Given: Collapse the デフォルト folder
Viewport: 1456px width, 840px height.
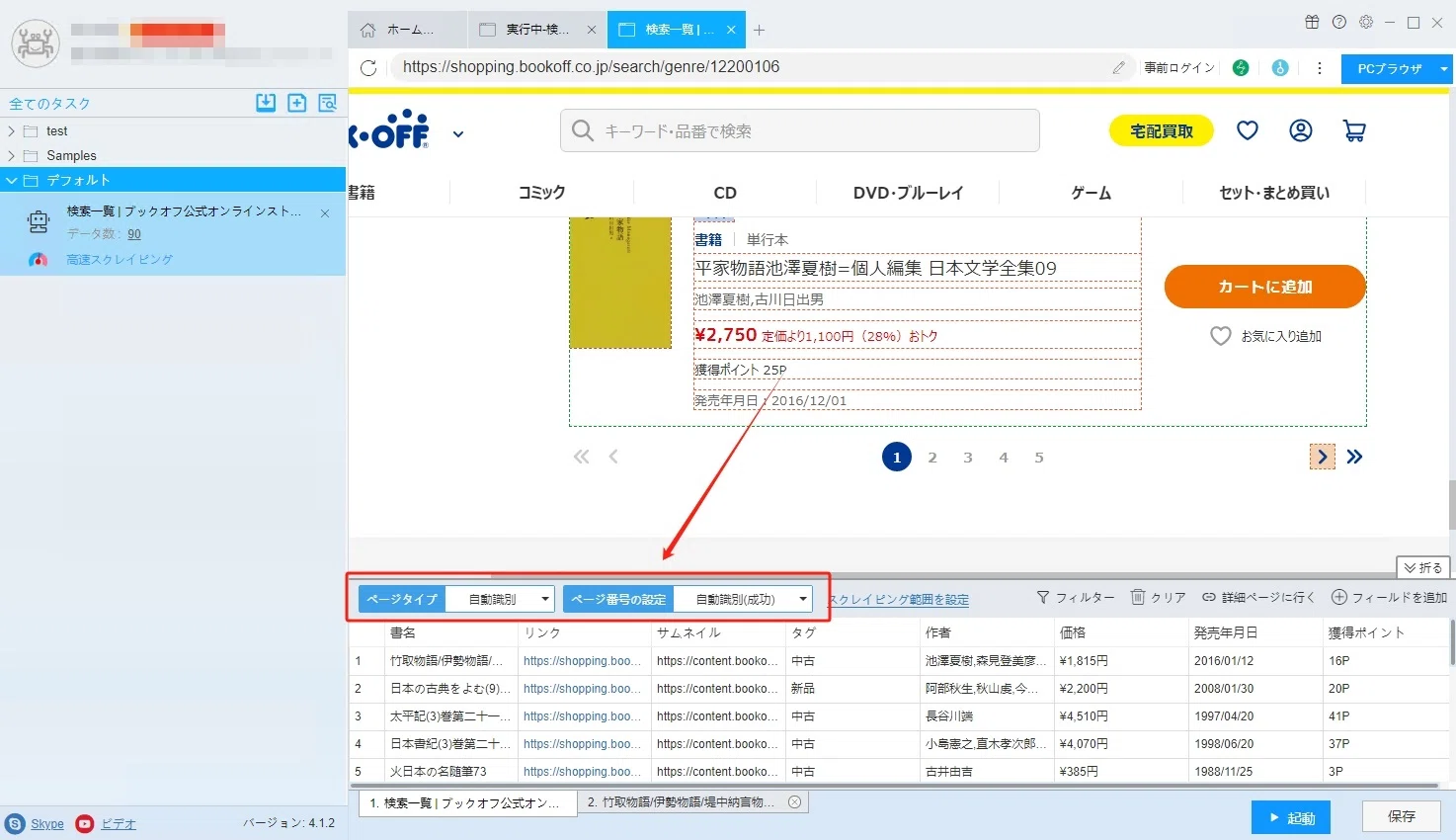Looking at the screenshot, I should pos(12,181).
